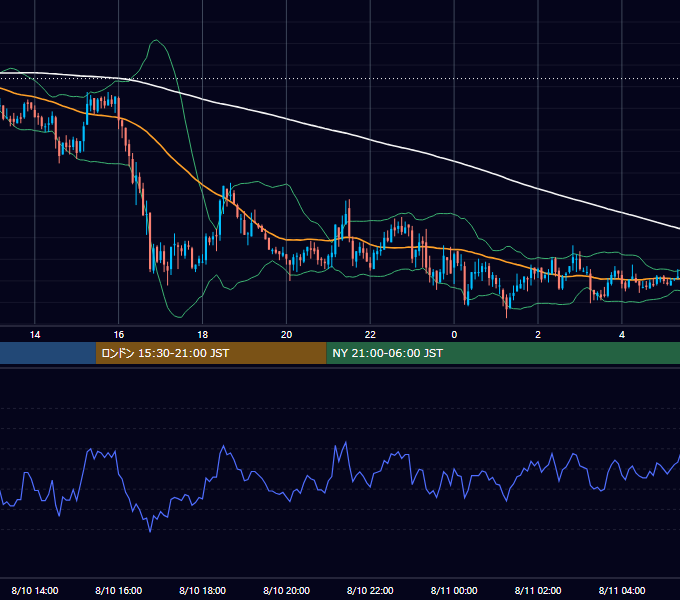Select the ロンドン 15:30-21:00 JST session bar
The width and height of the screenshot is (680, 600).
click(211, 353)
